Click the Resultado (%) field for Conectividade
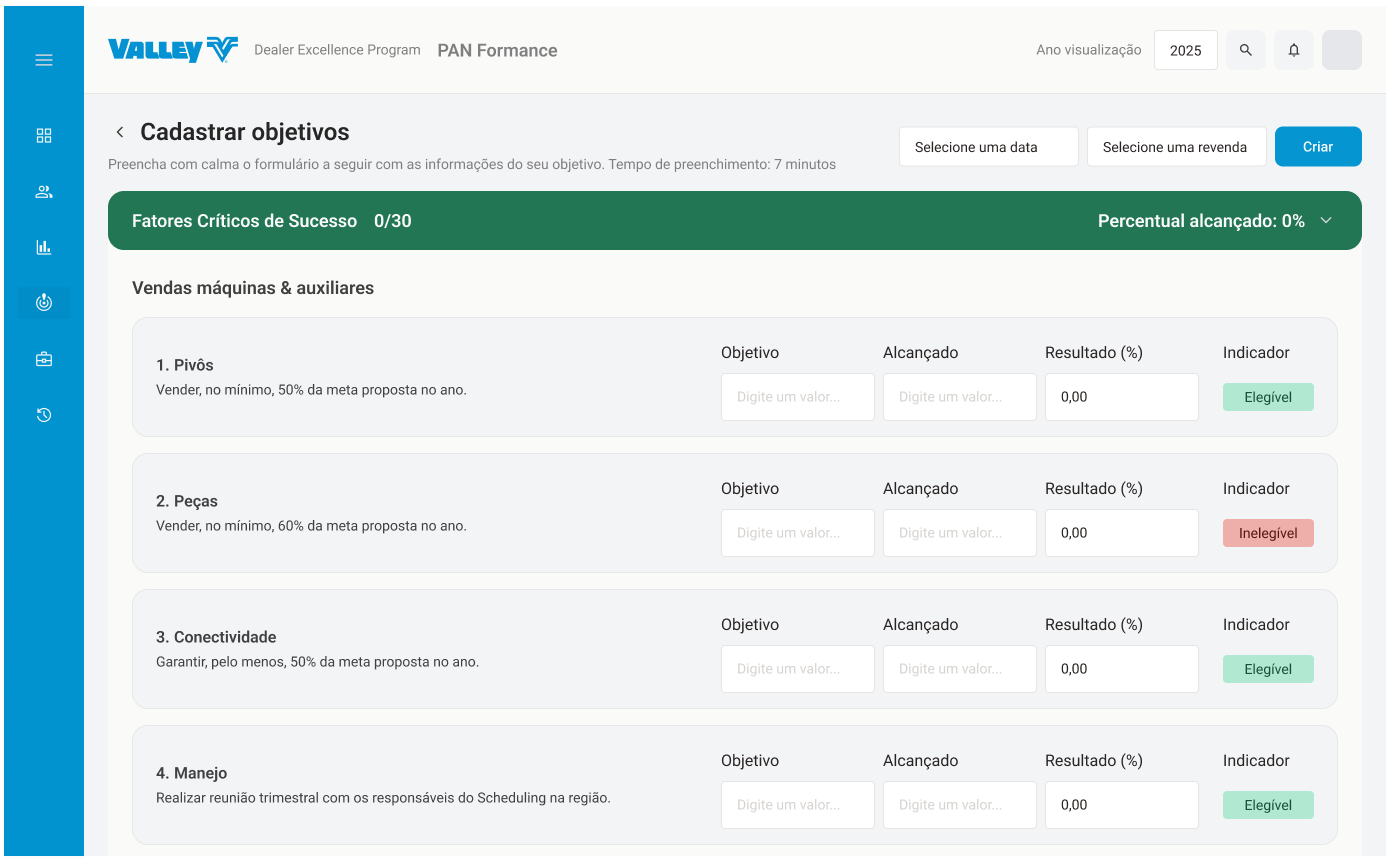Screen dimensions: 1386x862 coord(1121,669)
